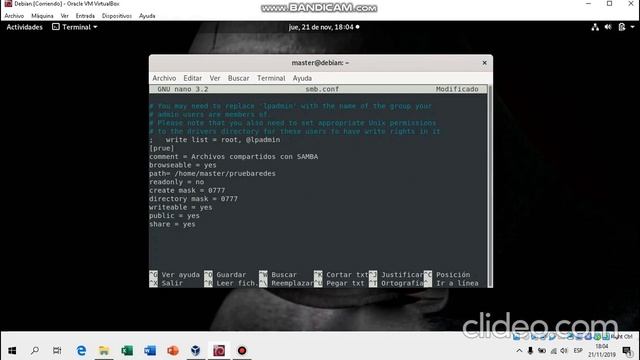
Task: Open the VirtualBox Entrada menu
Action: (85, 16)
